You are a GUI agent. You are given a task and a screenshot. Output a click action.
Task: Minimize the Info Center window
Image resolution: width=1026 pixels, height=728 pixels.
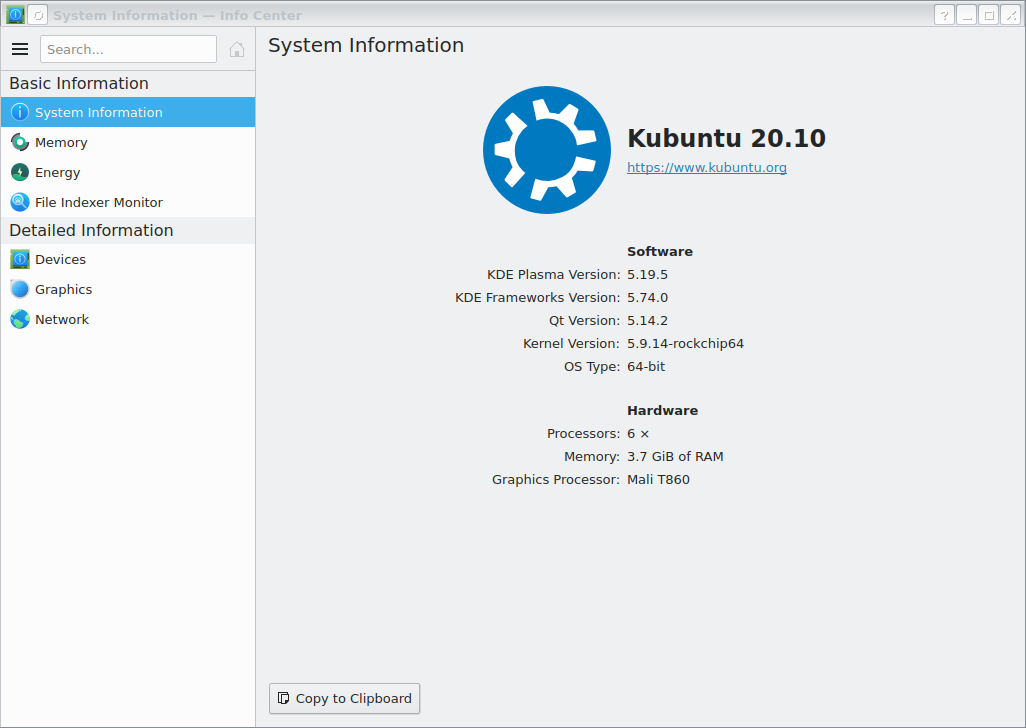pyautogui.click(x=966, y=14)
